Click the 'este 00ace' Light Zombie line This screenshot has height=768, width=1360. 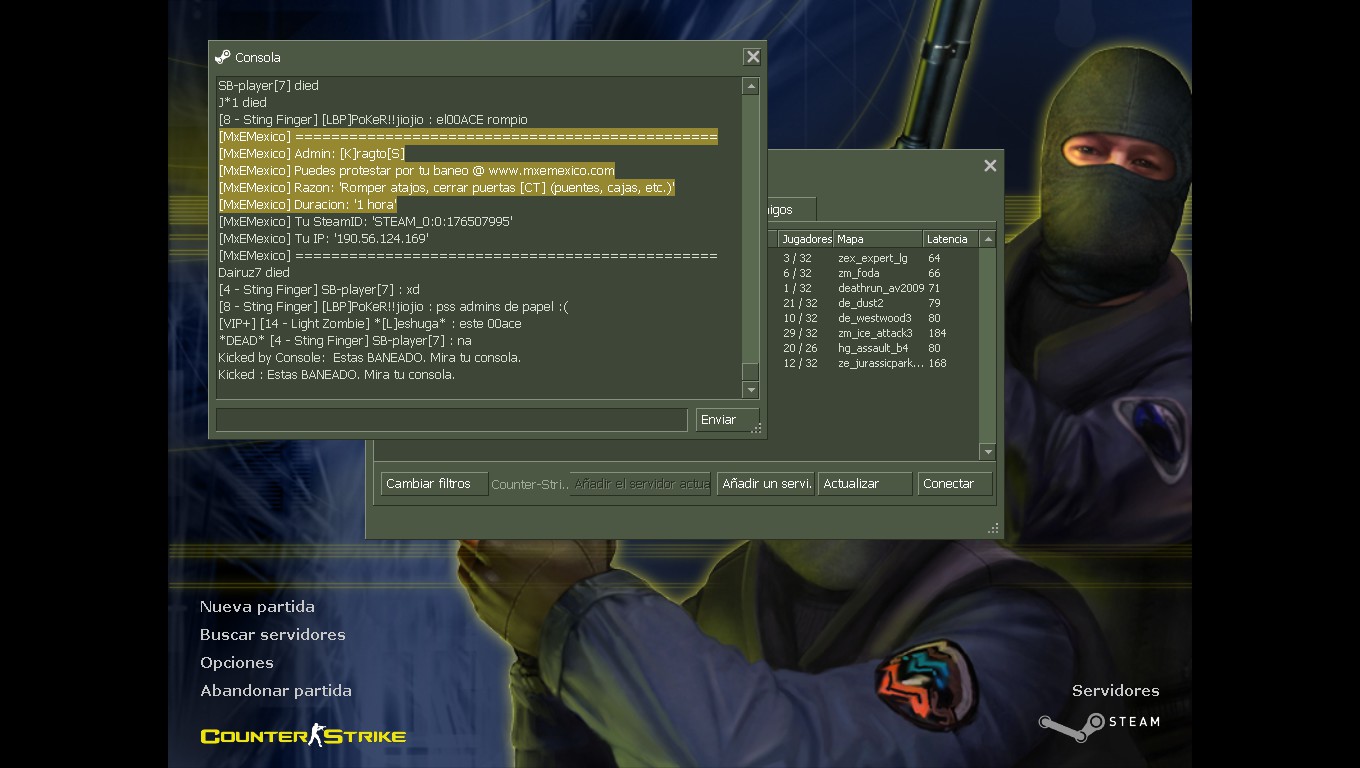point(370,324)
